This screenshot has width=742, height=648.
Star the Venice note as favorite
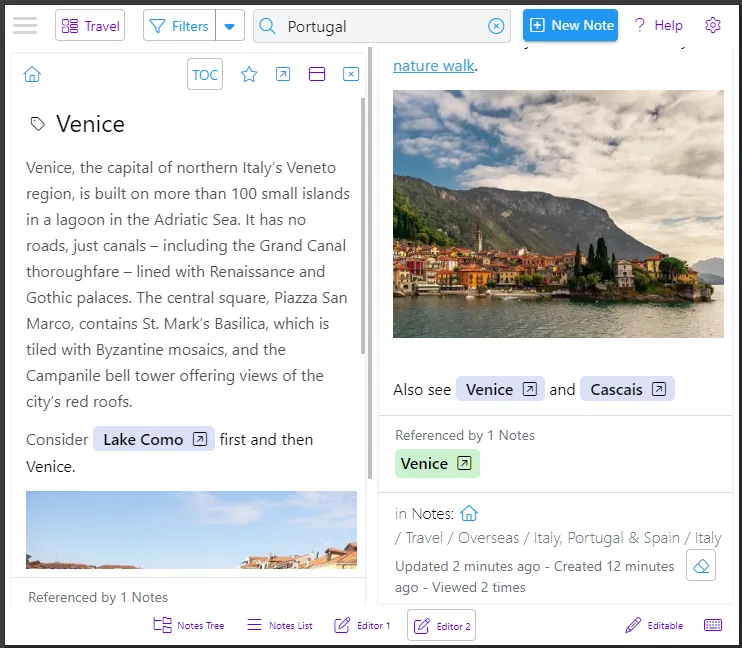coord(249,75)
